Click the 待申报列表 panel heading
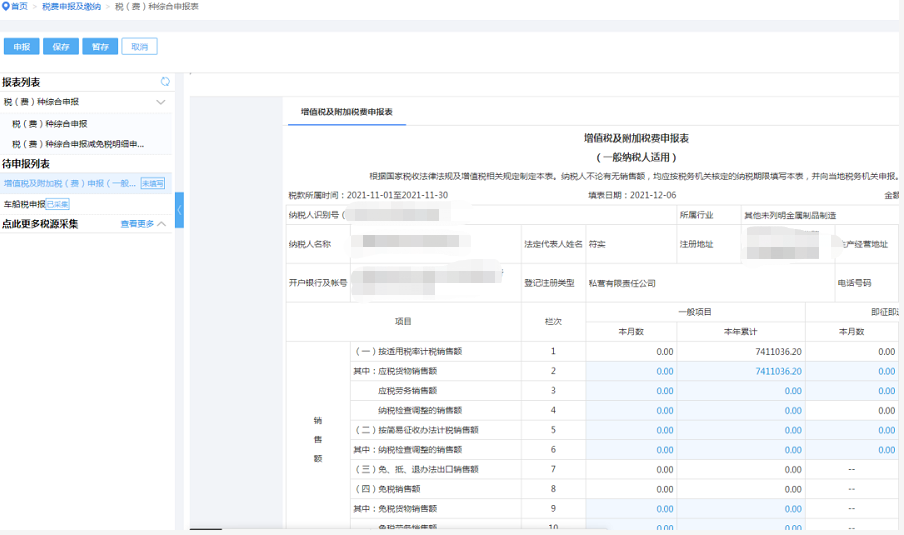The width and height of the screenshot is (904, 535). coord(26,164)
